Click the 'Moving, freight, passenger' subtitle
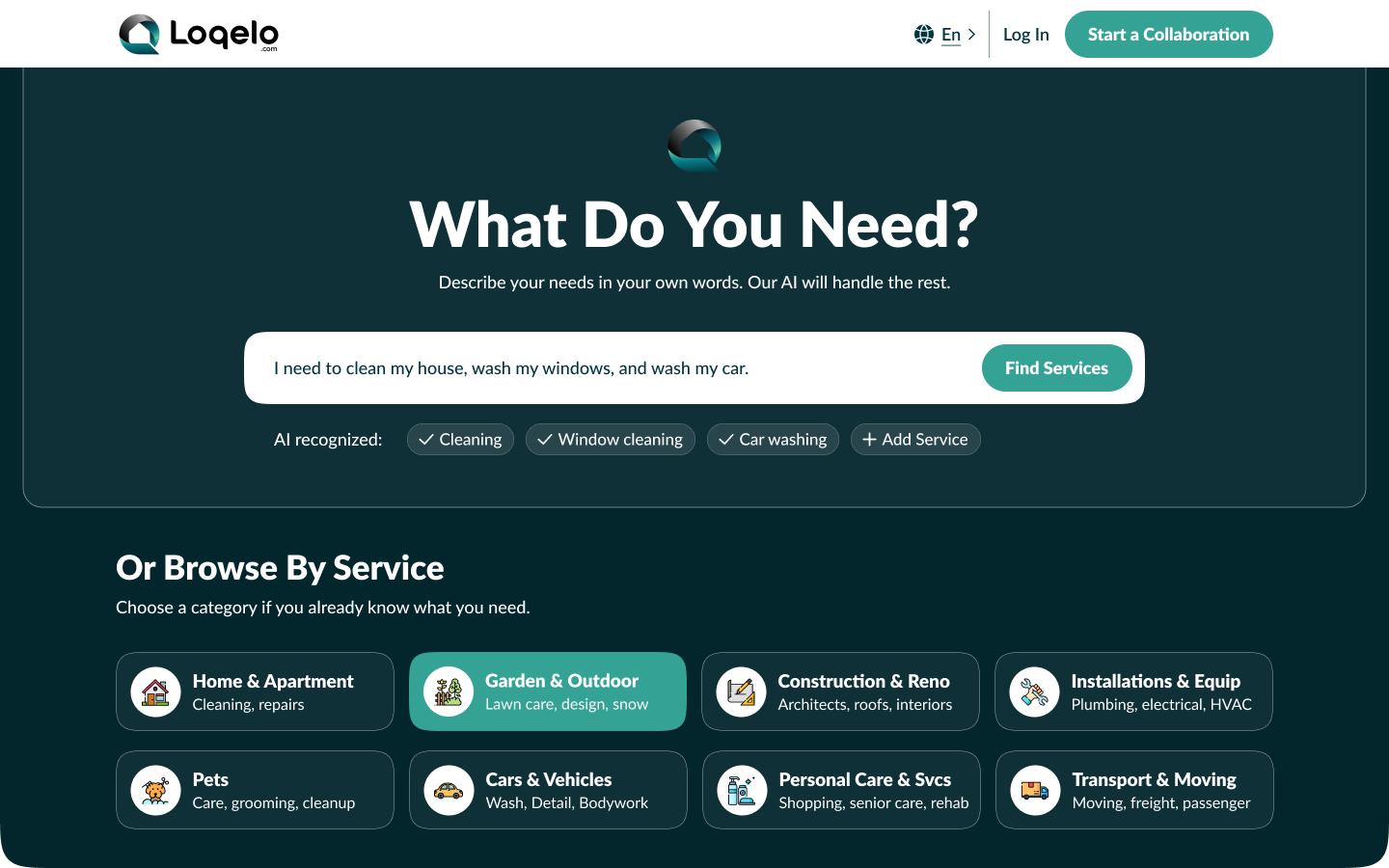1389x868 pixels. [x=1161, y=803]
